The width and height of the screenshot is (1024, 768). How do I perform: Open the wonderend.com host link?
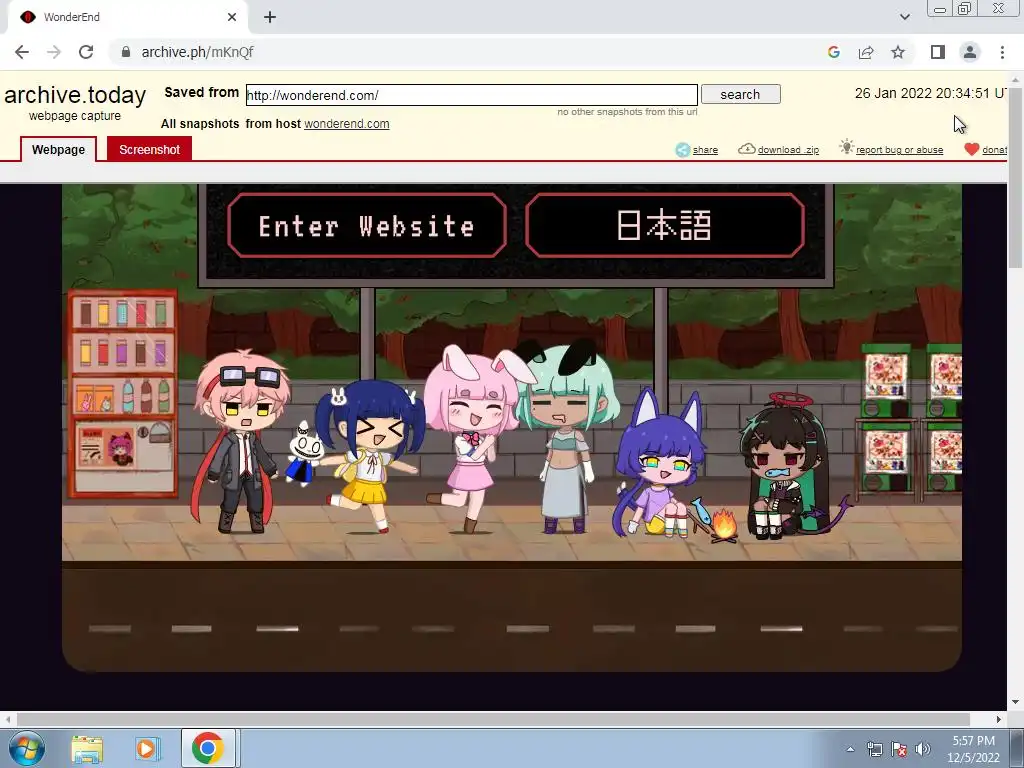(x=347, y=123)
